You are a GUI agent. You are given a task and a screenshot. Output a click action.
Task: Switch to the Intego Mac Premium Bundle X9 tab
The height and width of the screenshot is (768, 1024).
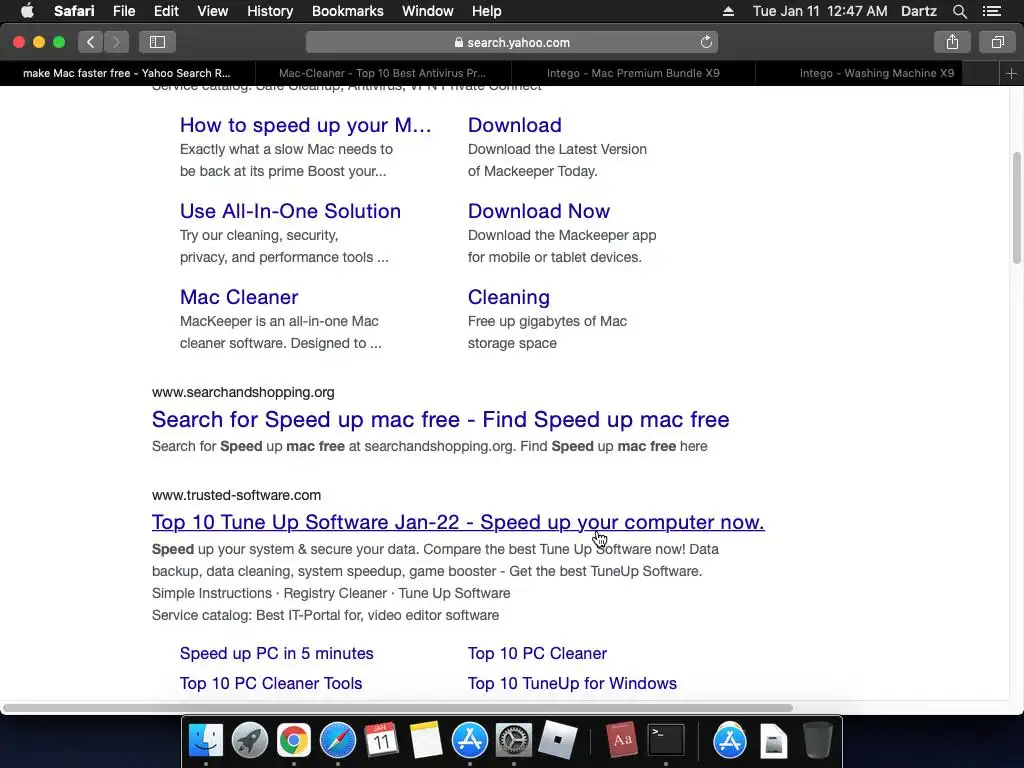coord(633,73)
